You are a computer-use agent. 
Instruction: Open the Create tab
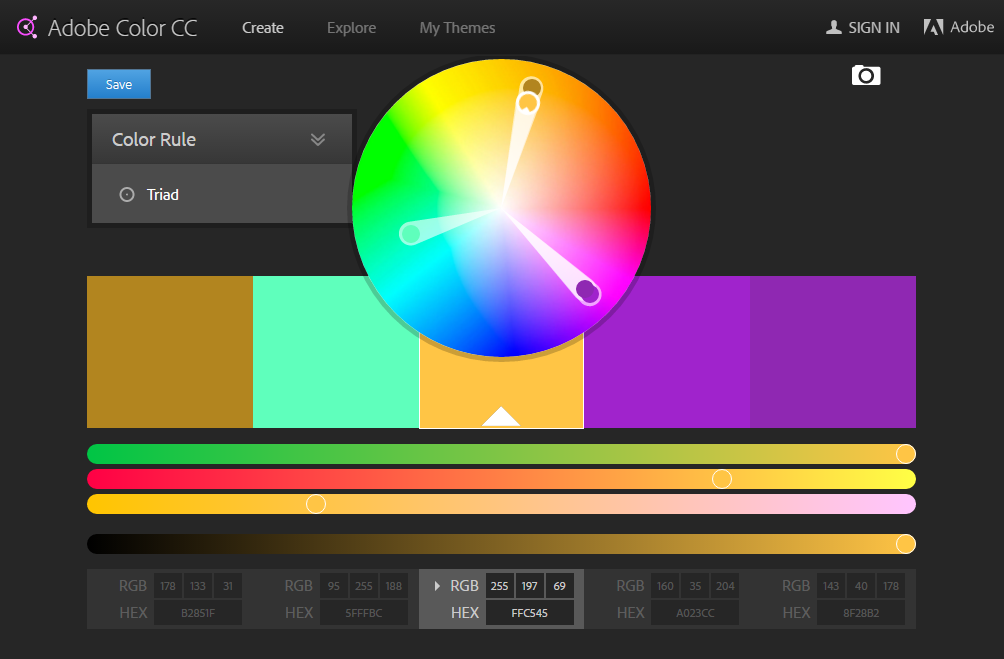pos(263,28)
